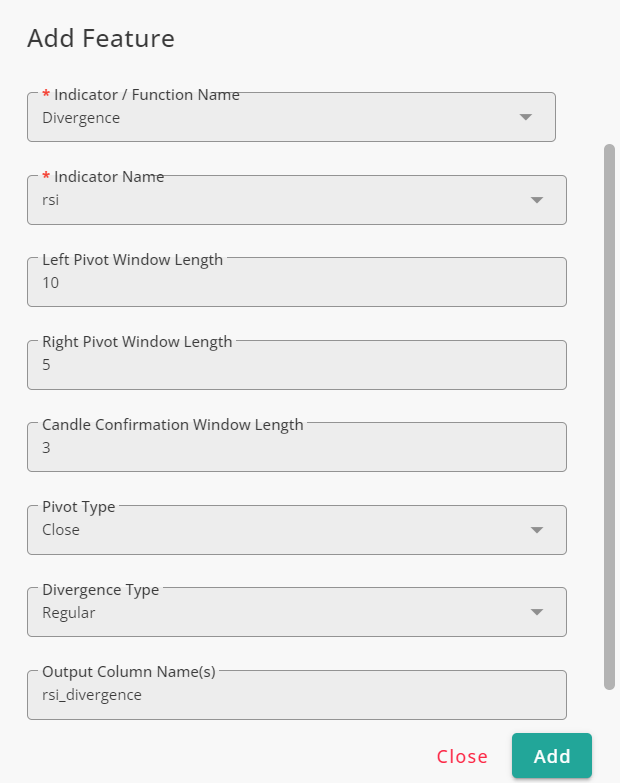Click the vertical scrollbar of the dialog
The height and width of the screenshot is (783, 620).
(609, 417)
